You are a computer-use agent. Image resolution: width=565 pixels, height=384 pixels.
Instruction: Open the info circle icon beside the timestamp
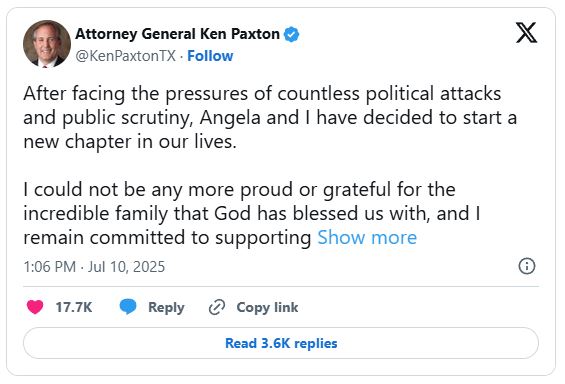click(x=527, y=266)
